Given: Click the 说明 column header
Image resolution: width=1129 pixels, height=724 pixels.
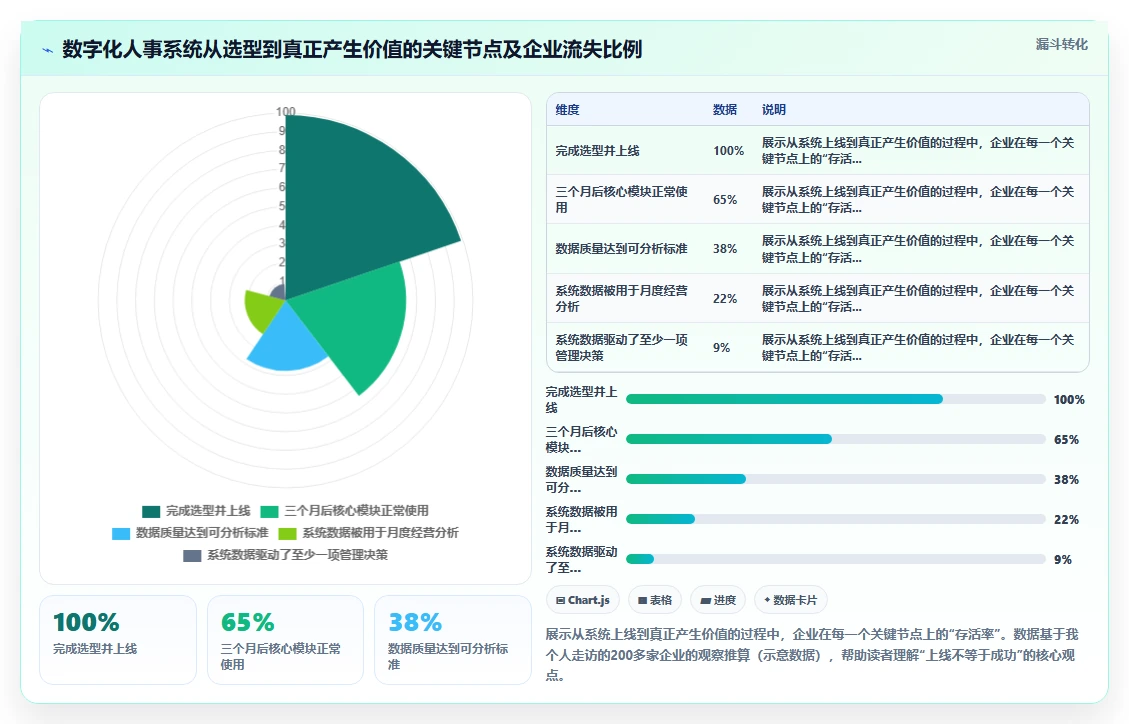Looking at the screenshot, I should tap(774, 109).
